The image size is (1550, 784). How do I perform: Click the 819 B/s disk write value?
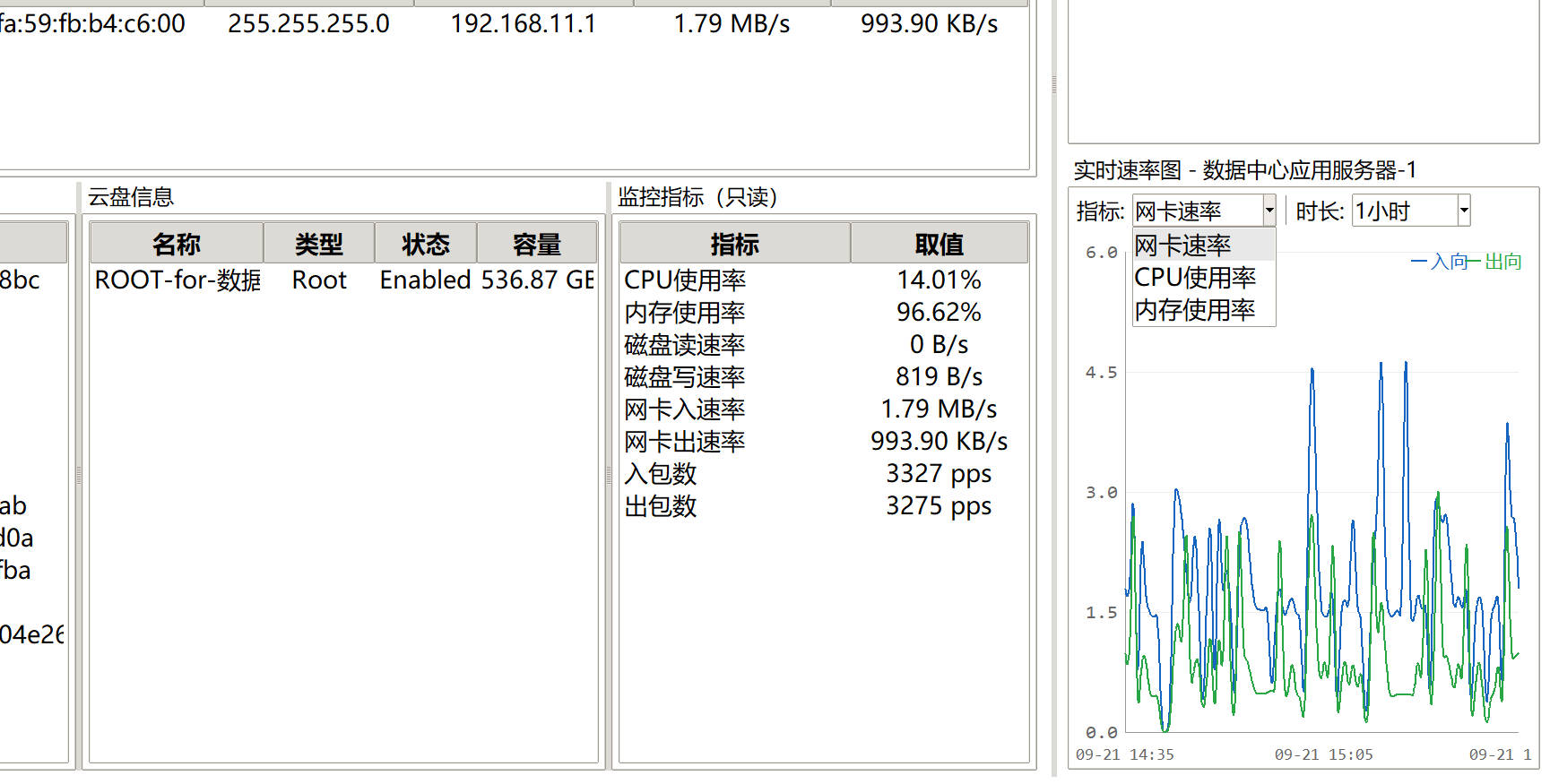(940, 377)
